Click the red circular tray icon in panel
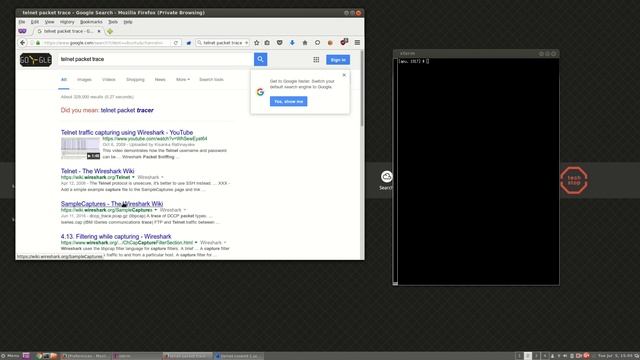The width and height of the screenshot is (640, 360). (587, 356)
